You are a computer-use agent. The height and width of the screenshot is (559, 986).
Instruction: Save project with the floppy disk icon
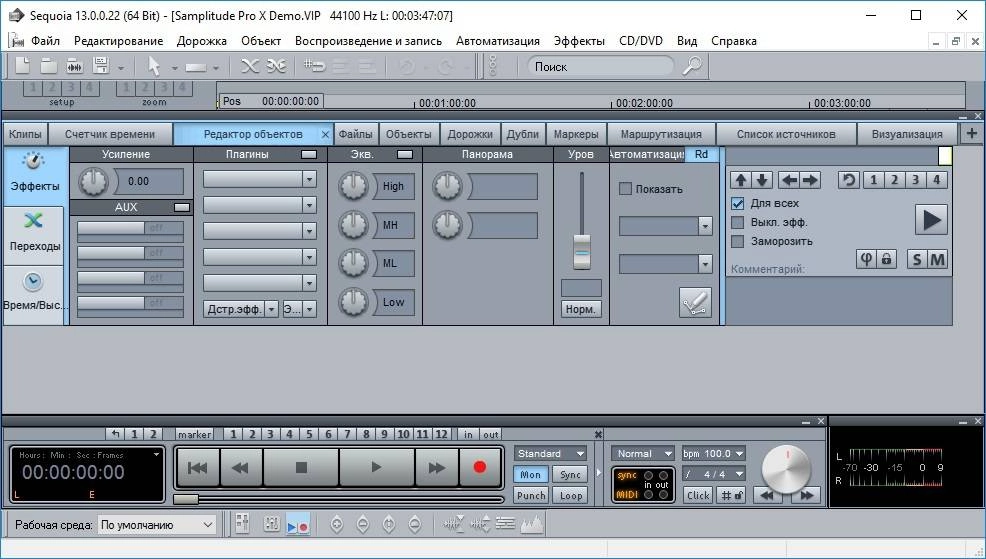(x=101, y=65)
